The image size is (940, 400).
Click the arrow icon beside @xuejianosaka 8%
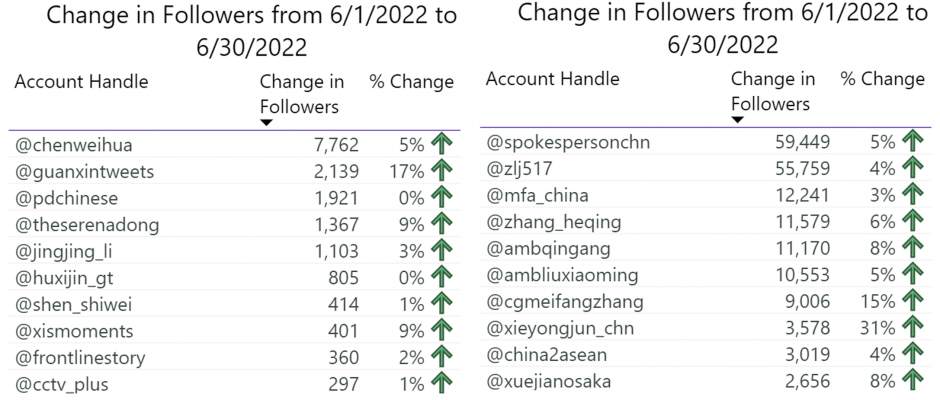(913, 381)
